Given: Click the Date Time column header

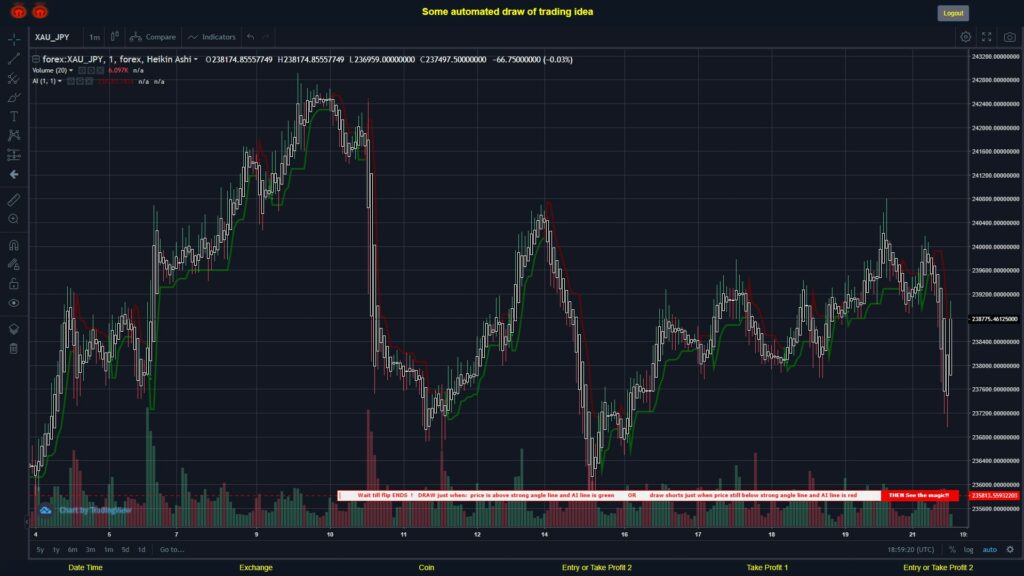Looking at the screenshot, I should point(86,568).
